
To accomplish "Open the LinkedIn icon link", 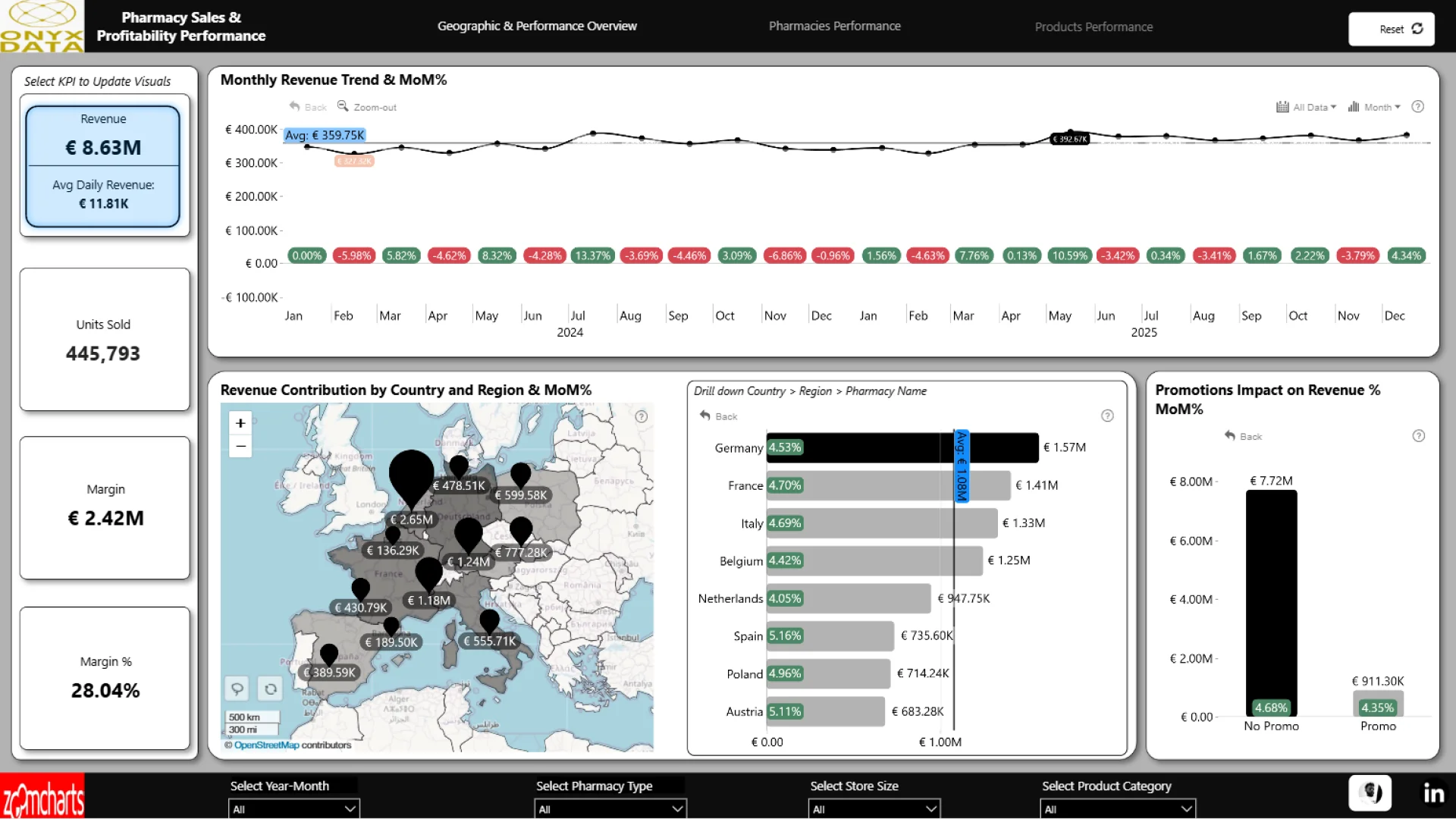I will tap(1433, 793).
